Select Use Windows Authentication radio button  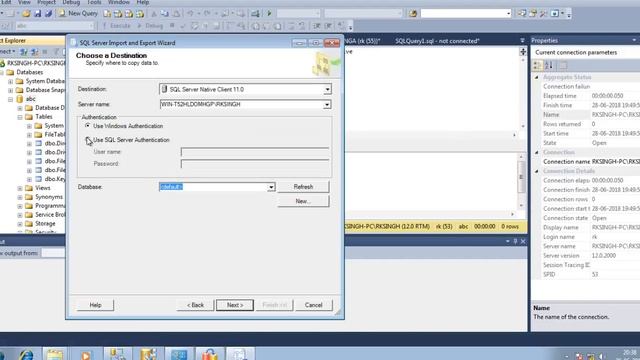point(87,126)
